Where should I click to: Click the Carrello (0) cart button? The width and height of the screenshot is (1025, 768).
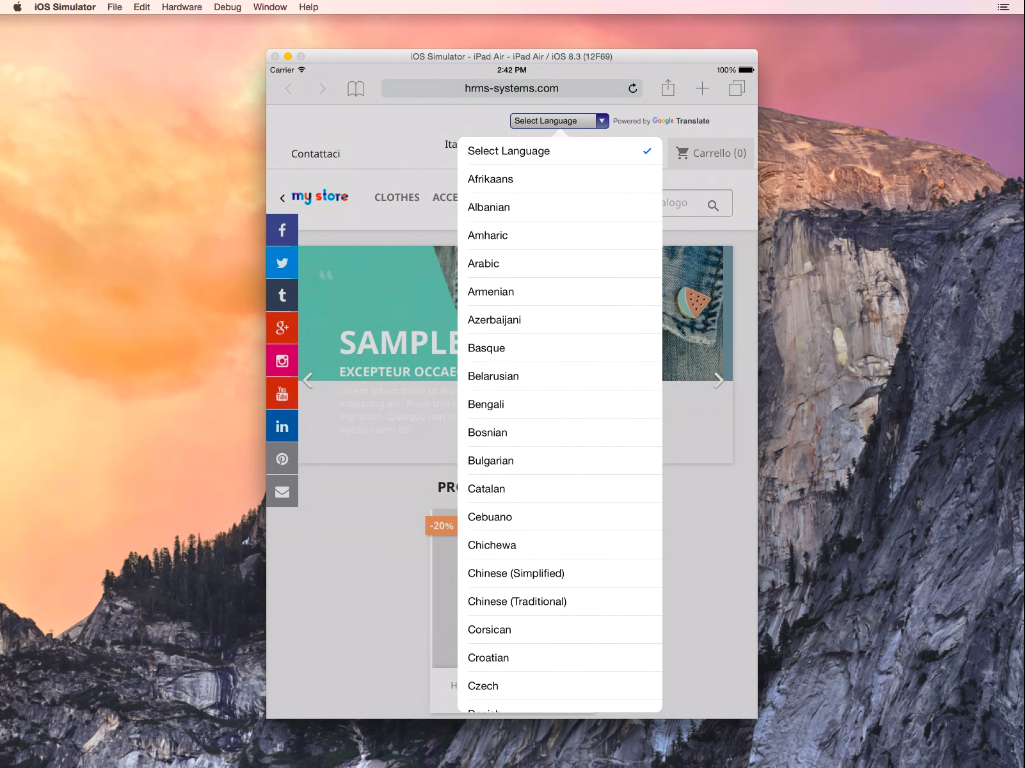711,153
